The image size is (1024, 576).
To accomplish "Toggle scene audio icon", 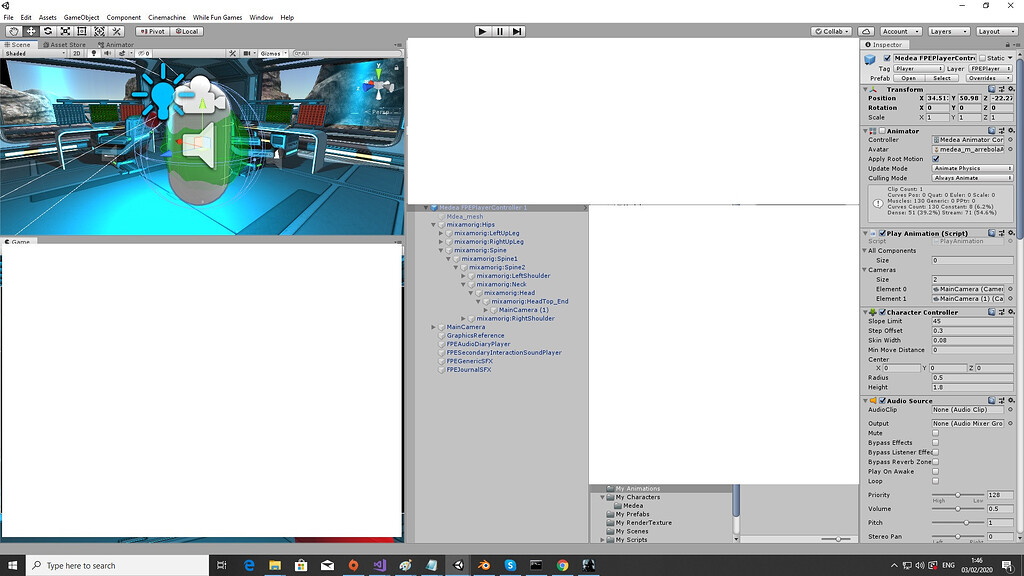I will (x=108, y=53).
